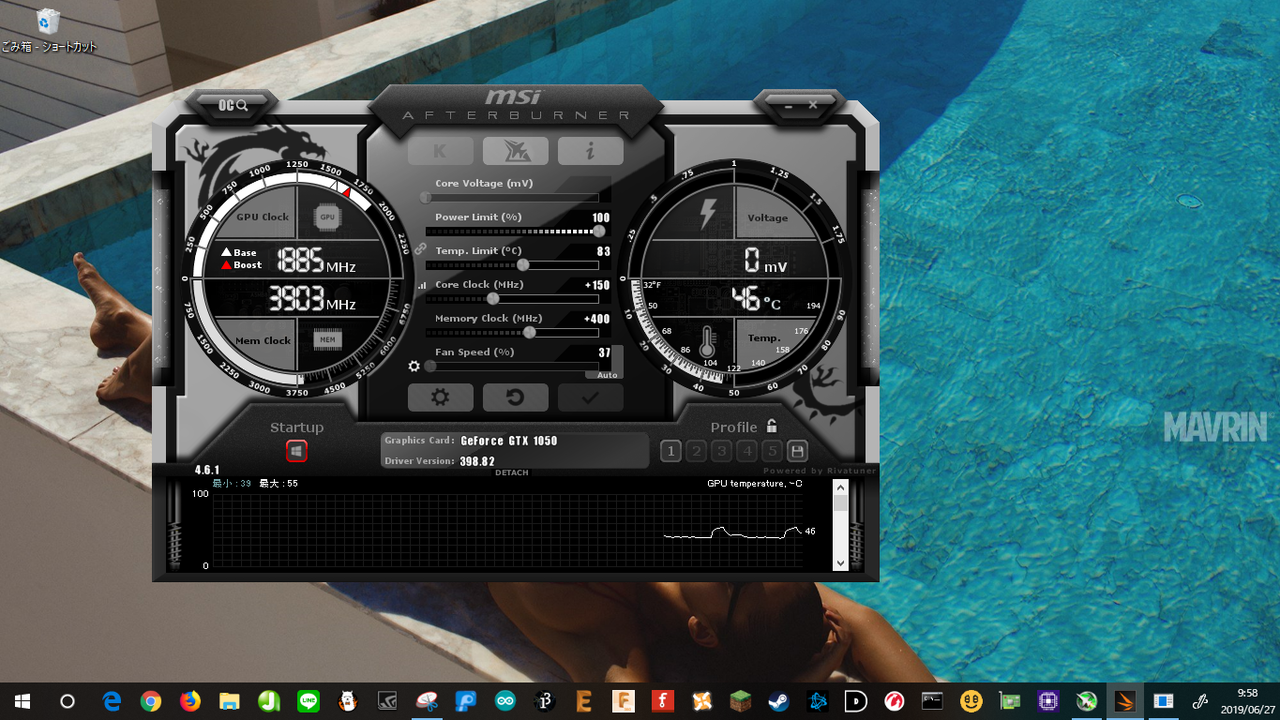This screenshot has width=1280, height=720.
Task: Launch Microsoft Edge from the taskbar
Action: tap(112, 700)
